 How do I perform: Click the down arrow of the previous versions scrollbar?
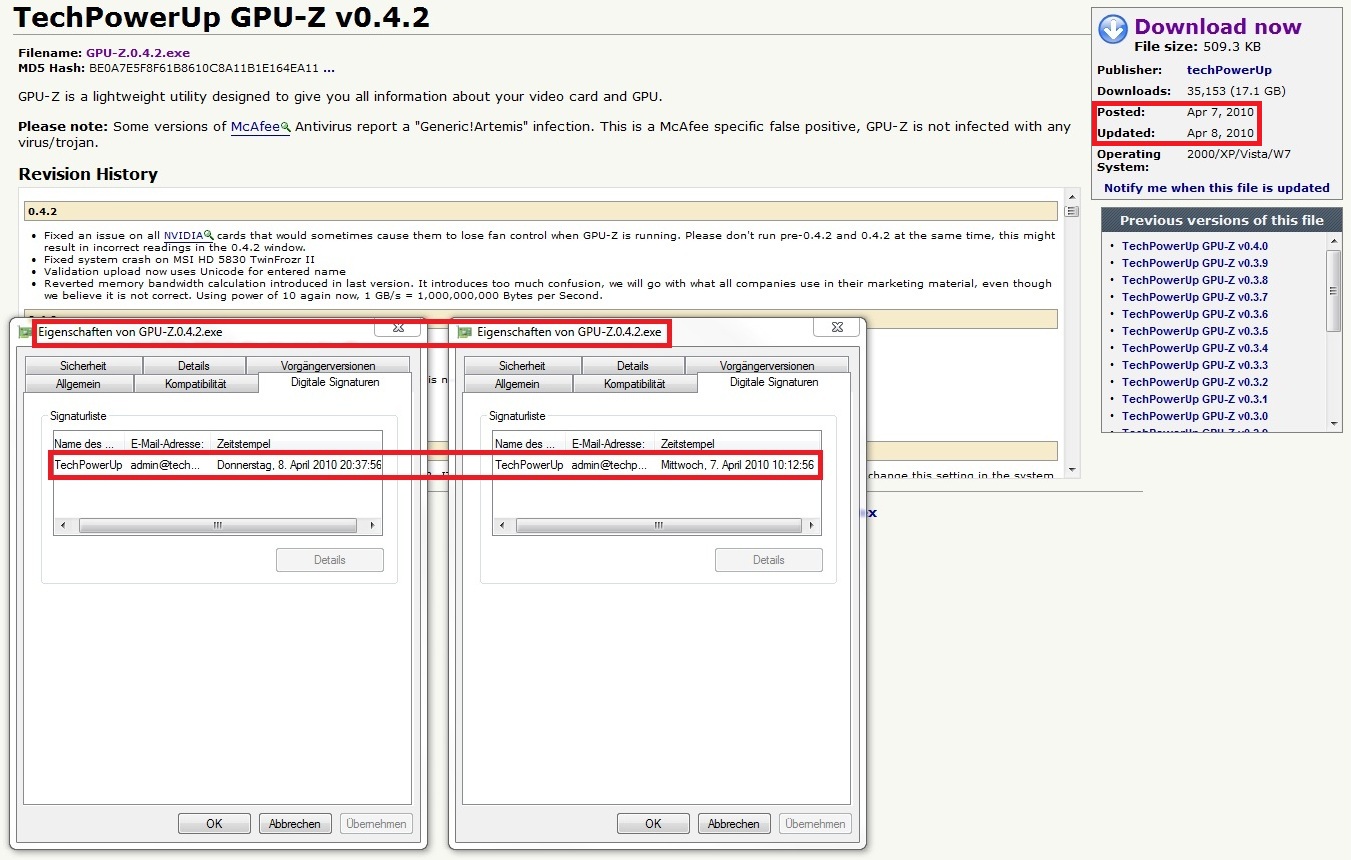(x=1334, y=424)
